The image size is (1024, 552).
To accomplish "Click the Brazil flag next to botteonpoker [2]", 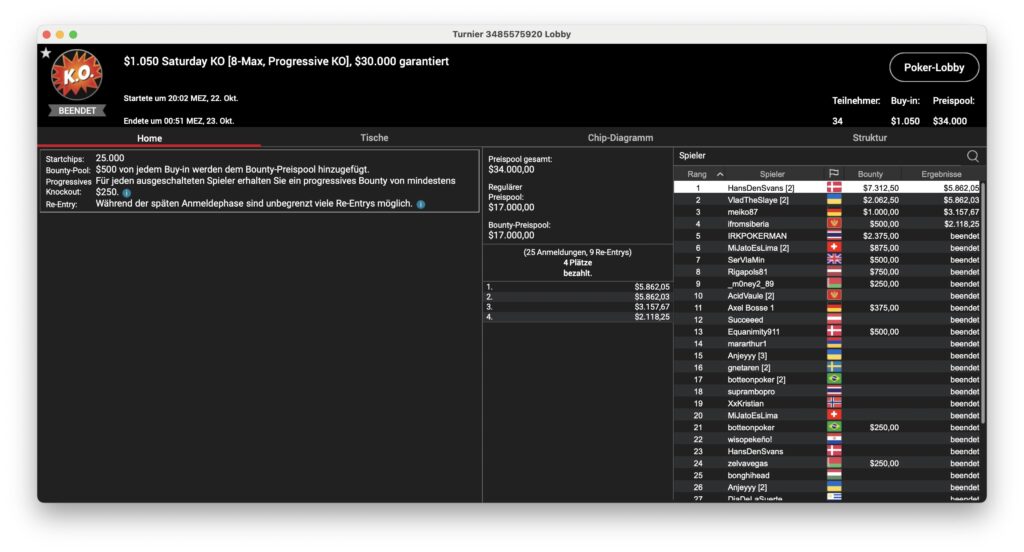I will [834, 379].
